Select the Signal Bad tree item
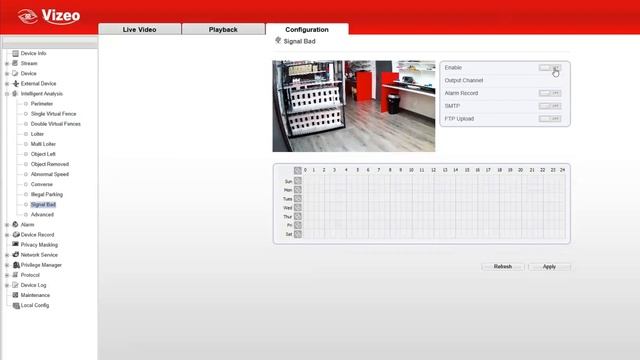640x360 pixels. coord(43,204)
